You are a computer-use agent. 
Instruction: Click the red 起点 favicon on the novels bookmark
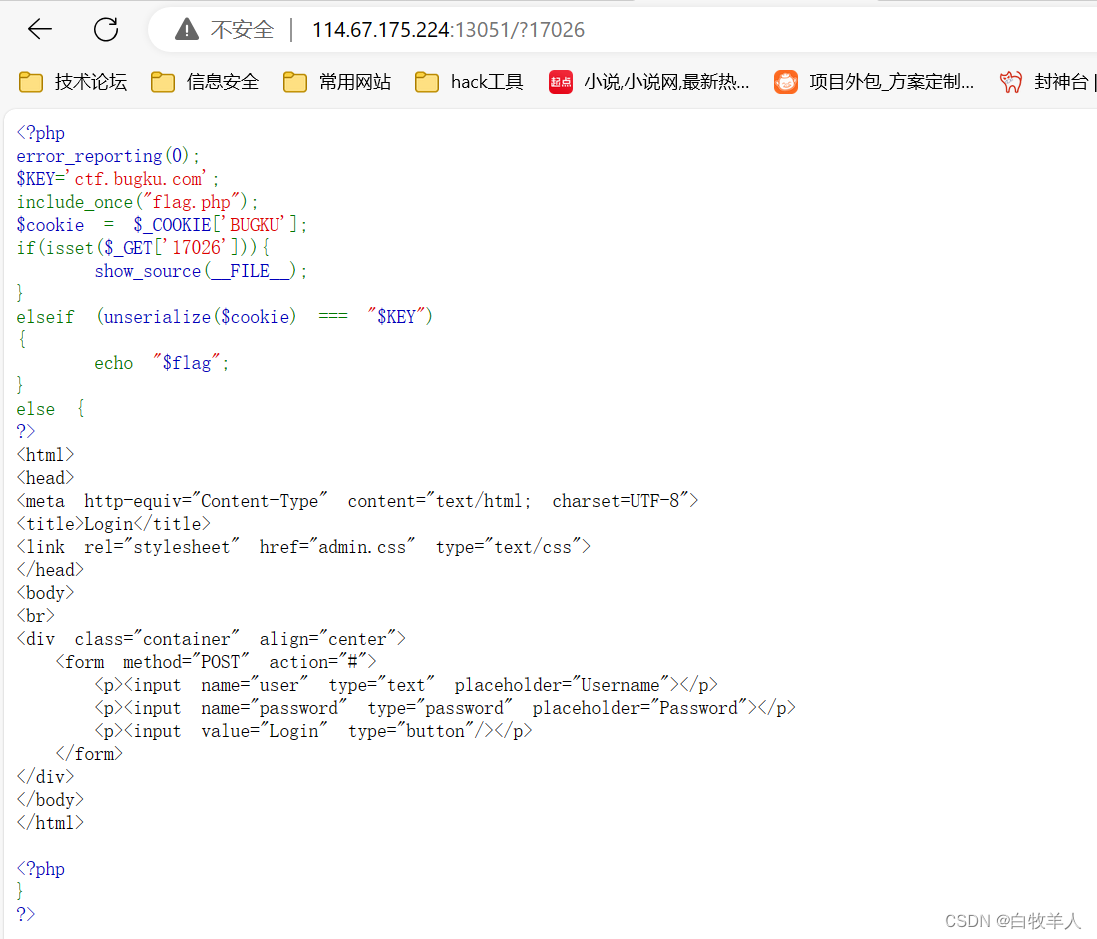point(560,81)
